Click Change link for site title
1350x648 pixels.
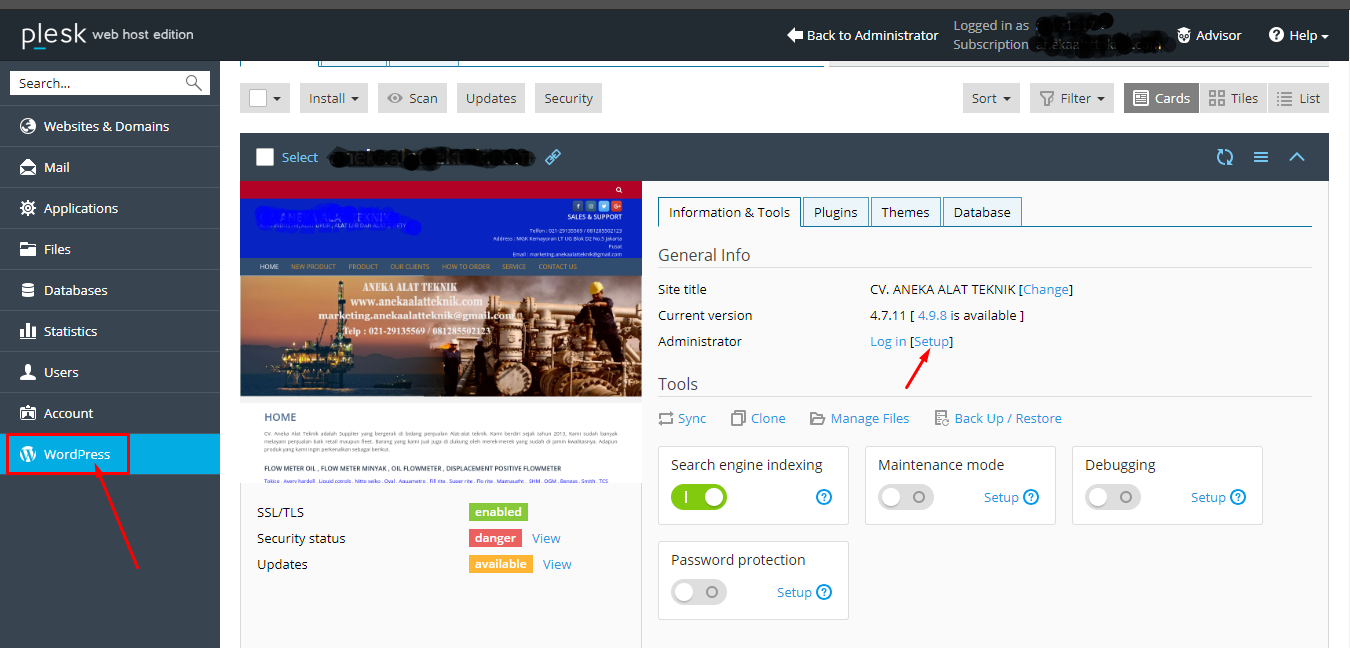(x=1046, y=289)
